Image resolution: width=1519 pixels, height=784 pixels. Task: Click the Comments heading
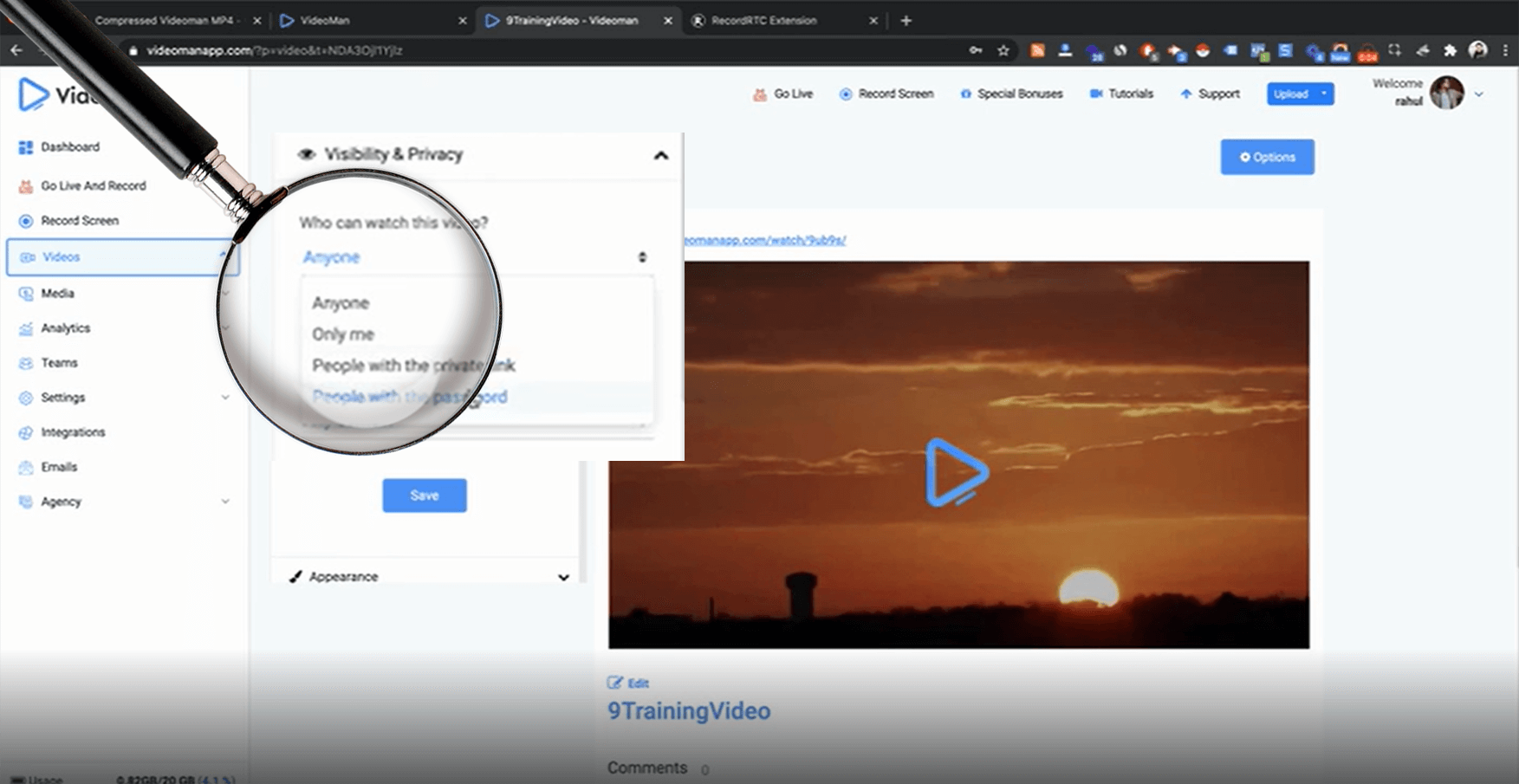pos(647,768)
